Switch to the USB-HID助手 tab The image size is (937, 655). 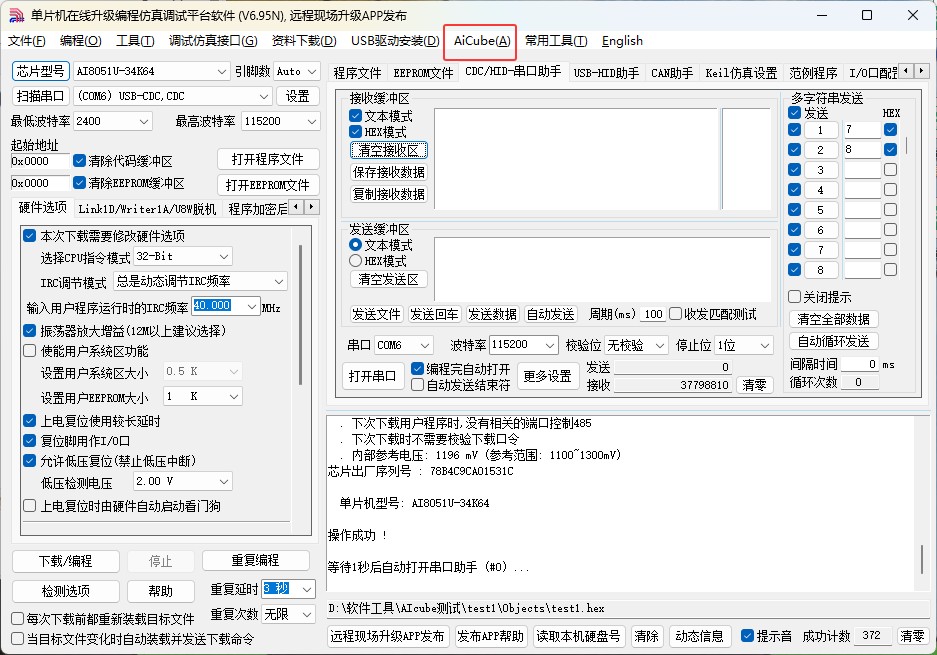click(x=606, y=73)
